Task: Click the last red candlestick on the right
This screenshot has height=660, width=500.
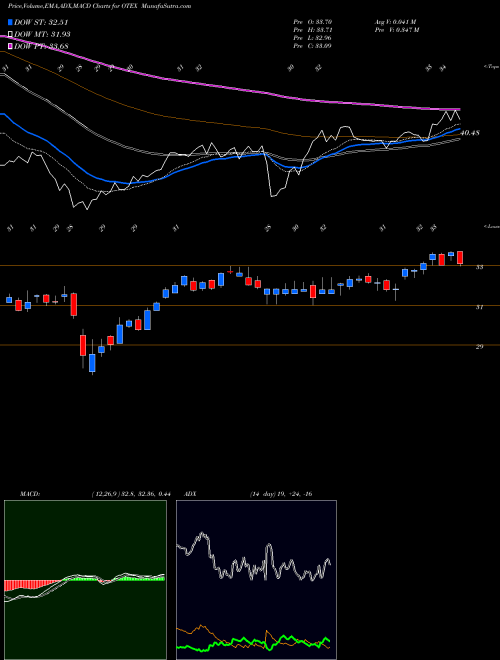Action: tap(460, 258)
